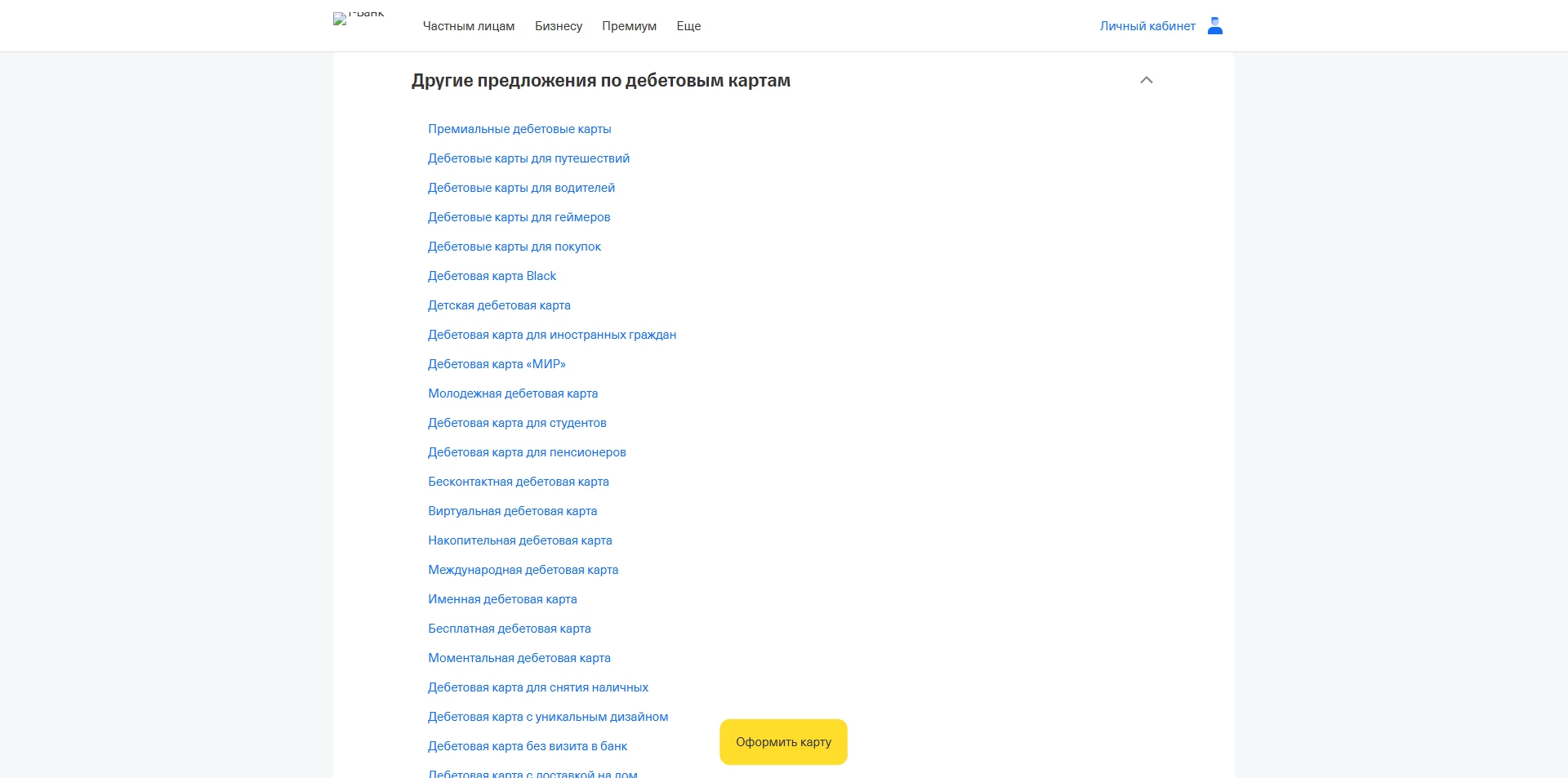
Task: Open the Бизнесу menu item
Action: [558, 26]
